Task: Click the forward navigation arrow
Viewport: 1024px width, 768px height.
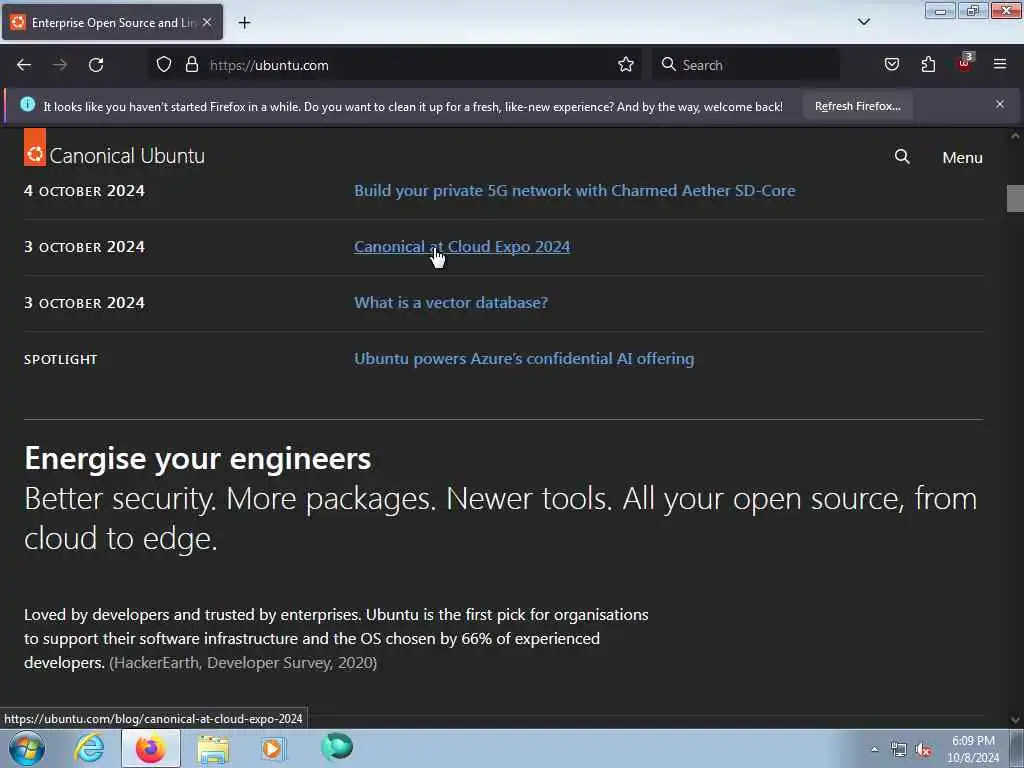Action: coord(60,65)
